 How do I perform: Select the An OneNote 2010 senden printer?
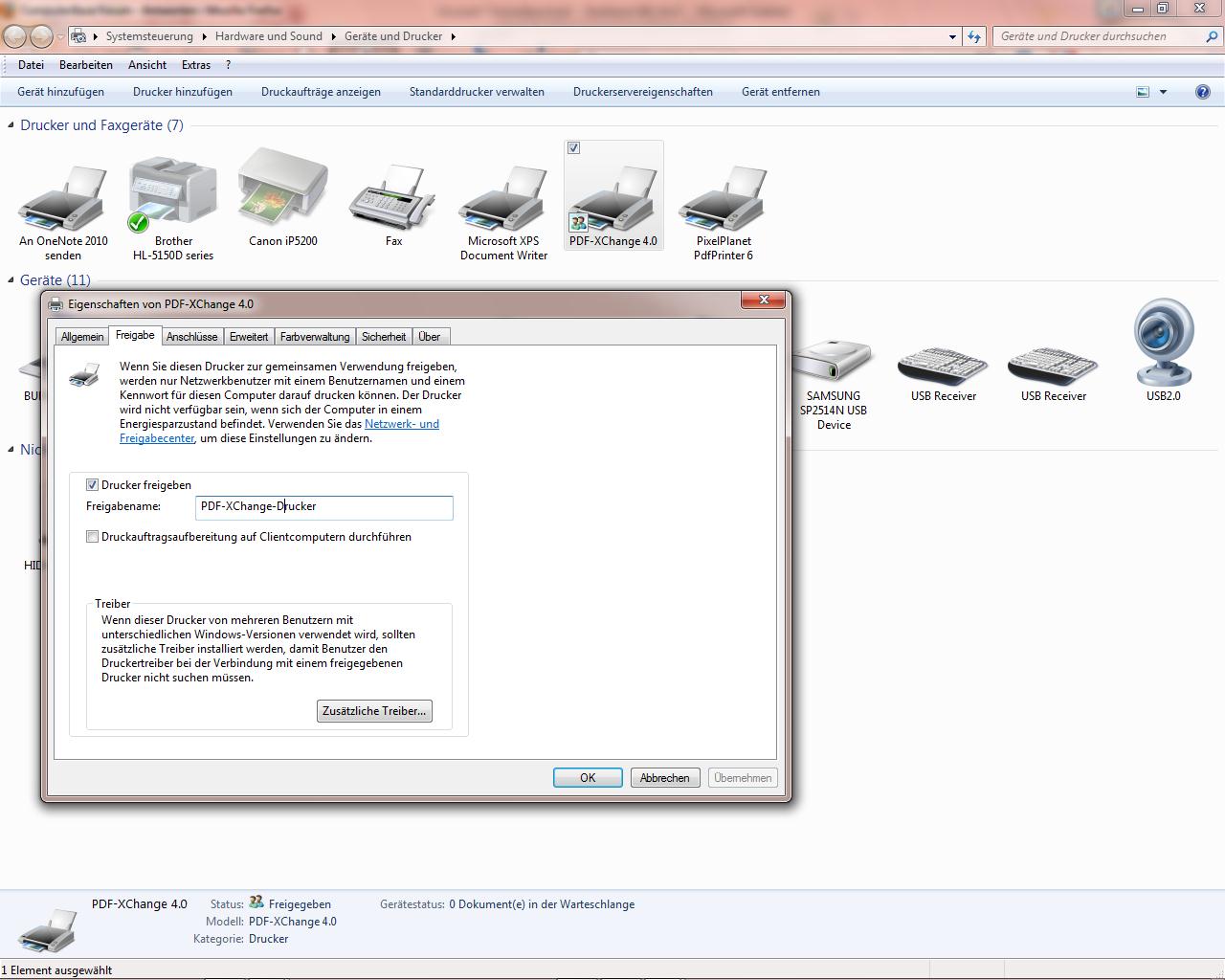pyautogui.click(x=63, y=212)
